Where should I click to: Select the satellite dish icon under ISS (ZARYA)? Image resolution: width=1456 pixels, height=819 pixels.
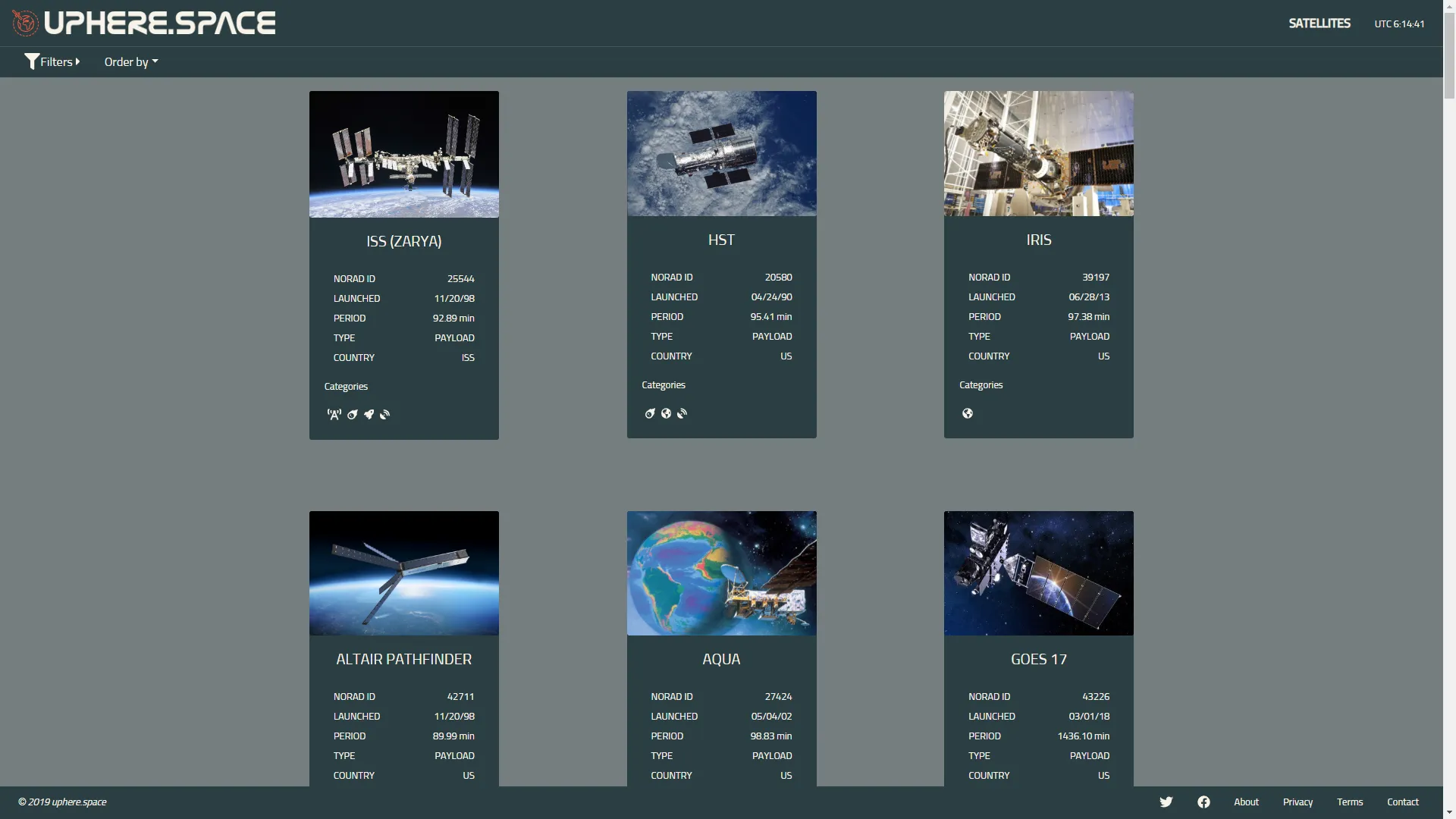point(384,415)
